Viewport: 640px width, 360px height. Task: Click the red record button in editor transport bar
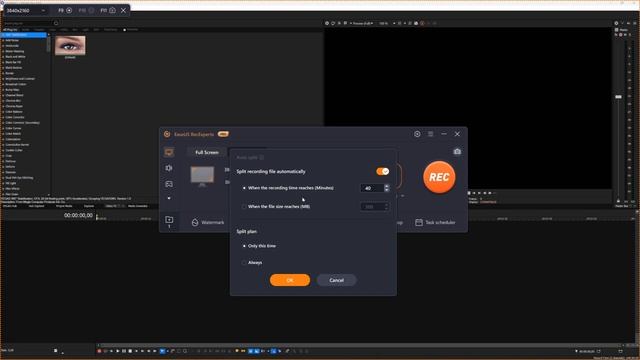click(99, 351)
